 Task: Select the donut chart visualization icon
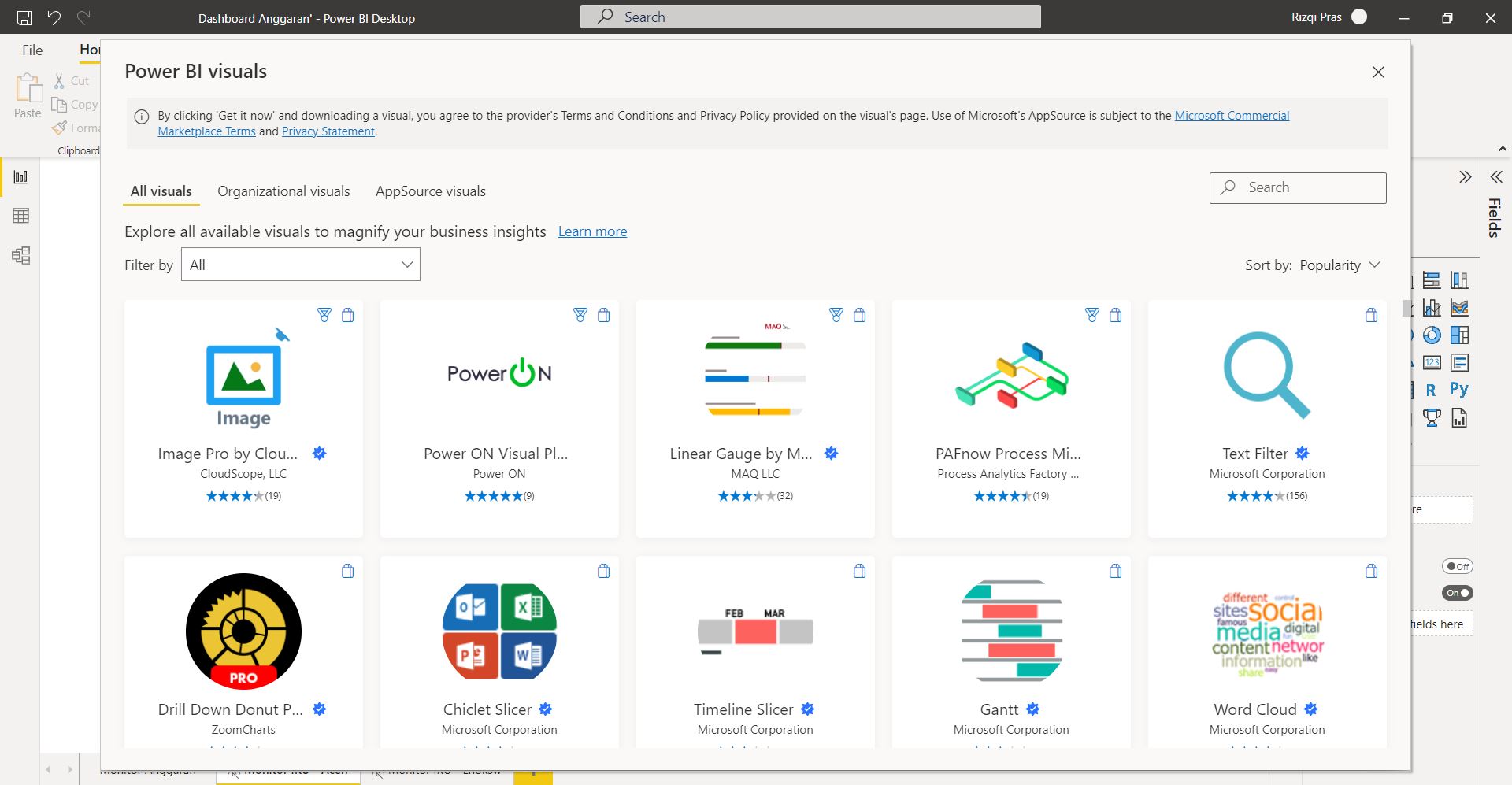pyautogui.click(x=1432, y=335)
